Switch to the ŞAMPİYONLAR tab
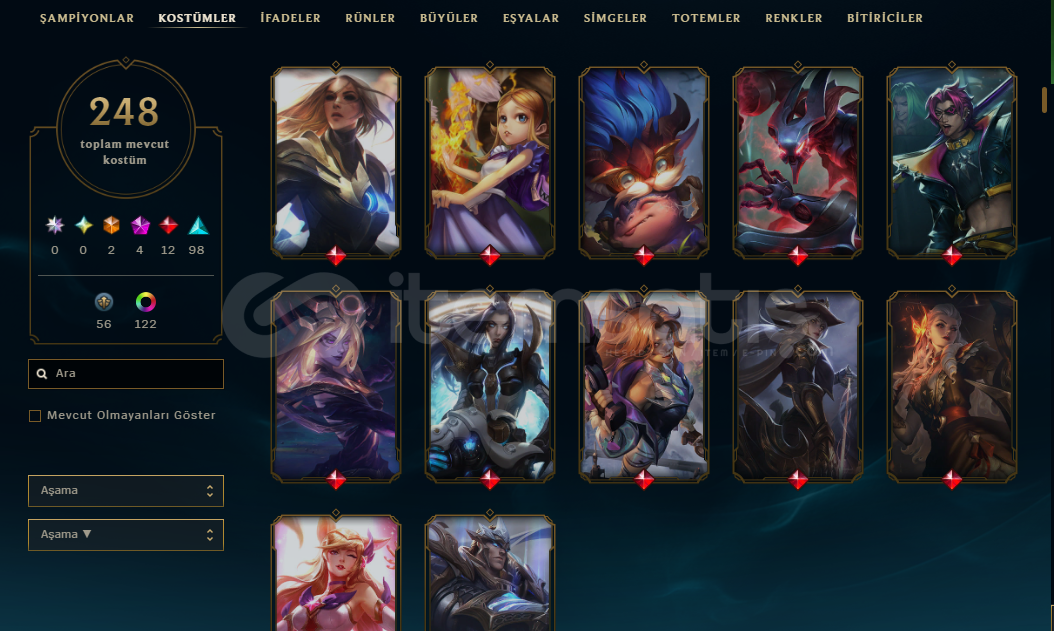 [87, 18]
